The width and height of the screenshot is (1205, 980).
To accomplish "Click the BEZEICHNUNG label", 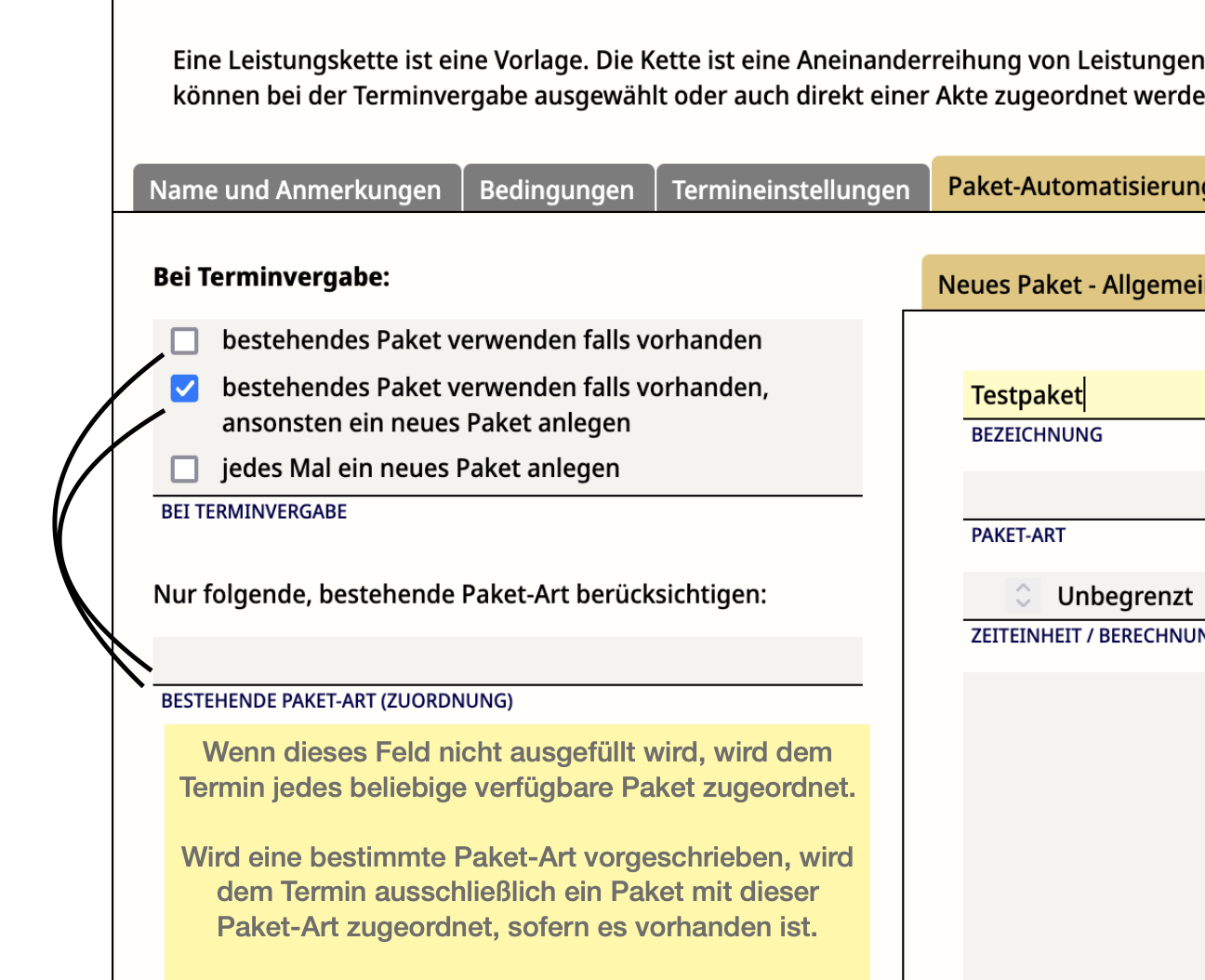I will coord(1037,434).
